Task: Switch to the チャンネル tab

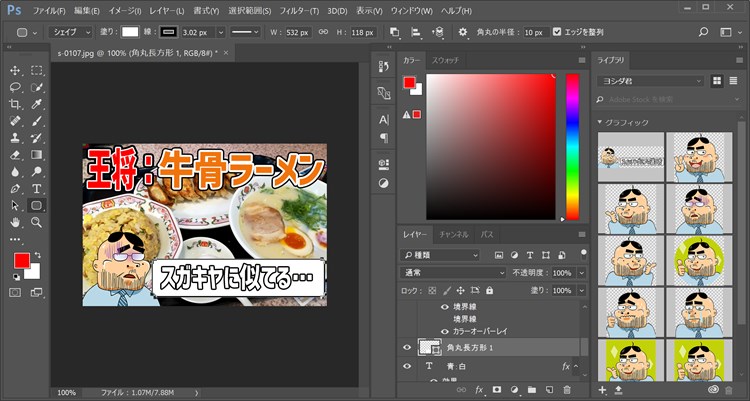Action: tap(454, 234)
